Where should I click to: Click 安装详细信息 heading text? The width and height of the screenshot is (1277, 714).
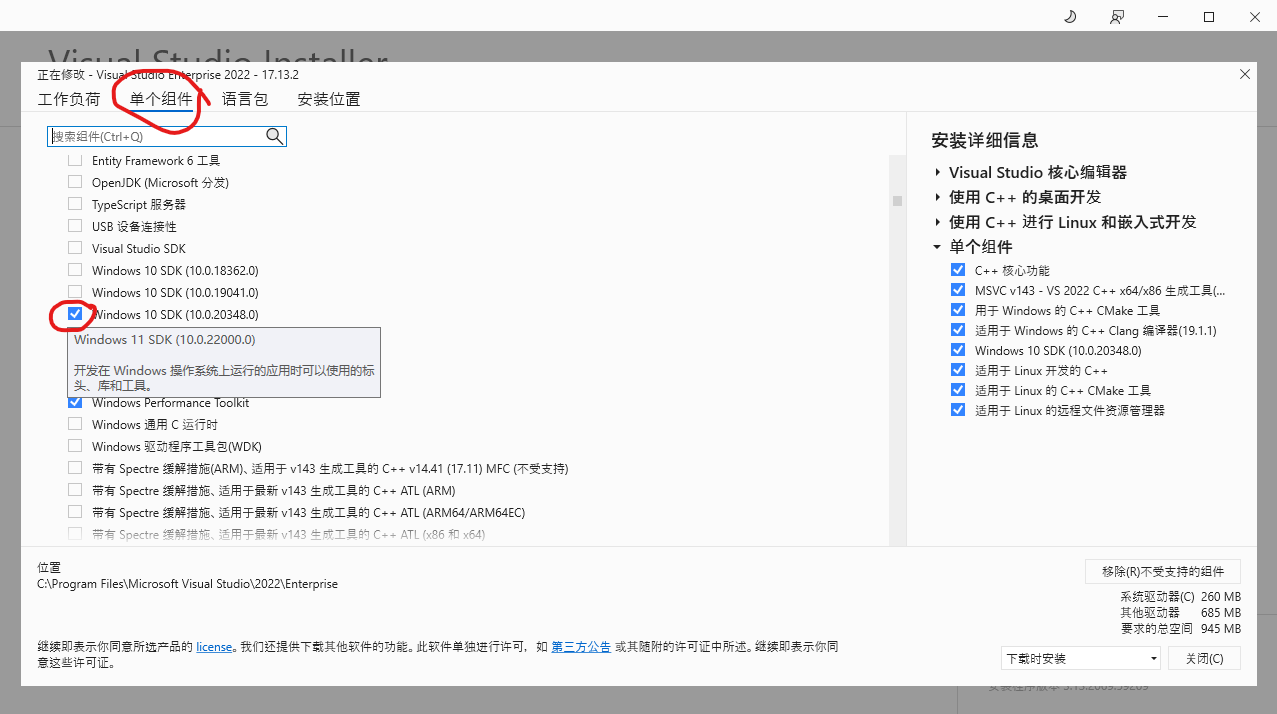[x=984, y=141]
